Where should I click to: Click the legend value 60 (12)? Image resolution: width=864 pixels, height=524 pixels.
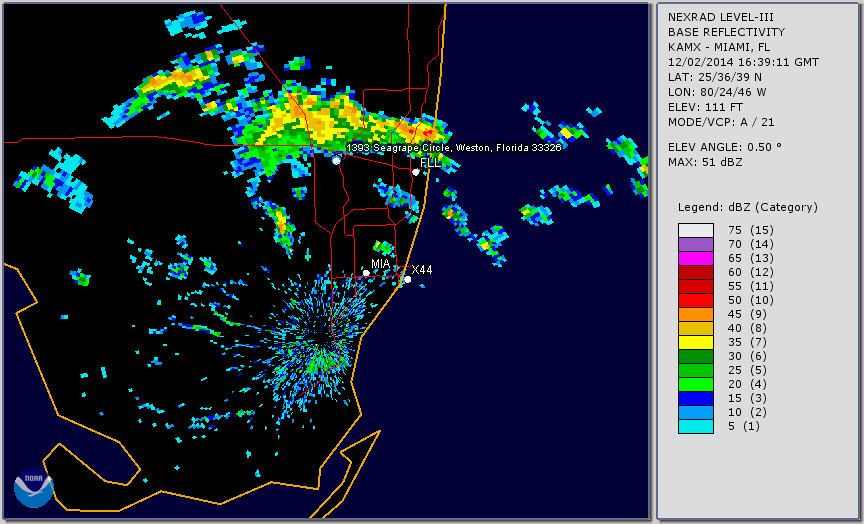(751, 272)
